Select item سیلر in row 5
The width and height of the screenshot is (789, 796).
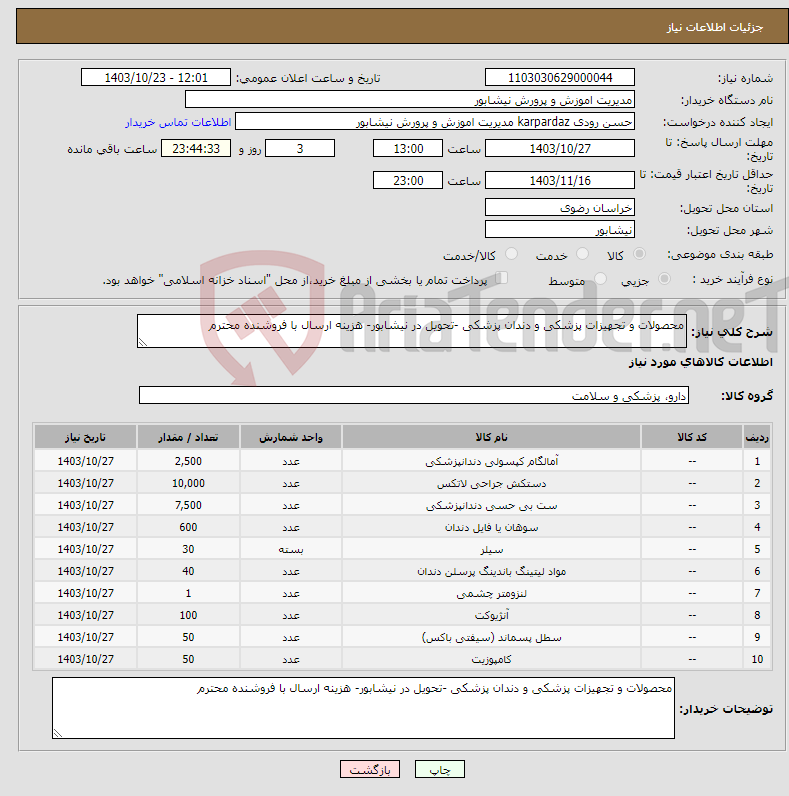tap(491, 549)
